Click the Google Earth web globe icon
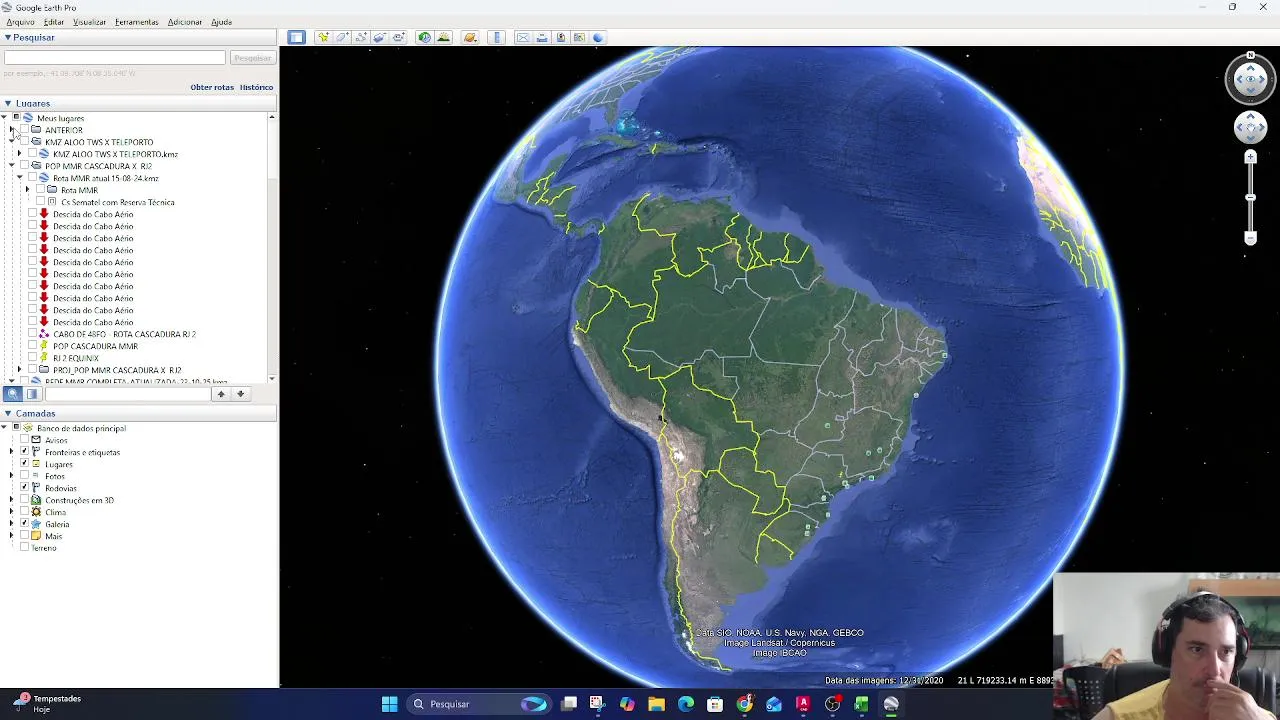The image size is (1280, 720). (x=598, y=37)
